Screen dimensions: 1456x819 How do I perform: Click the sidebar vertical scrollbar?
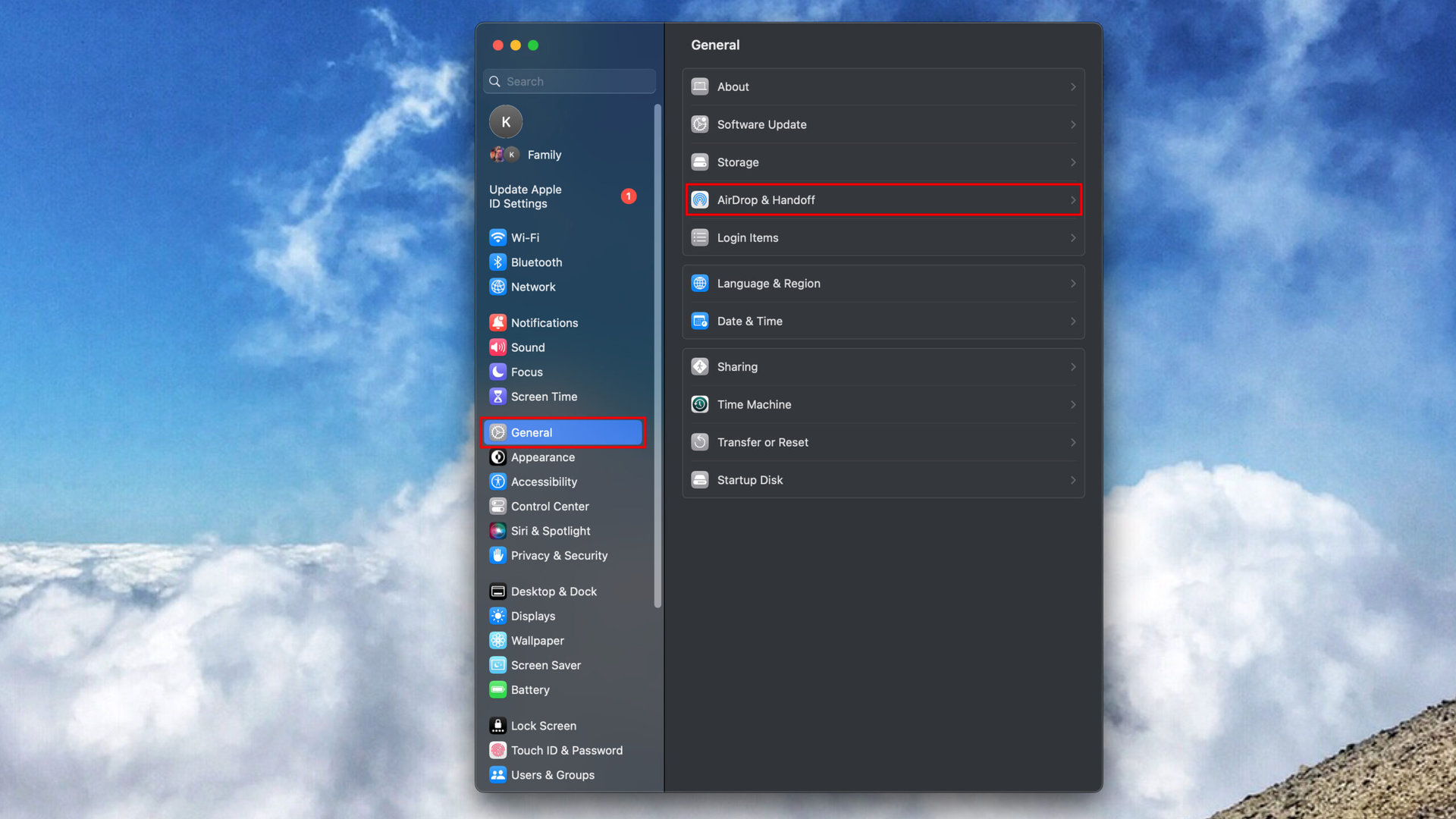(x=657, y=356)
